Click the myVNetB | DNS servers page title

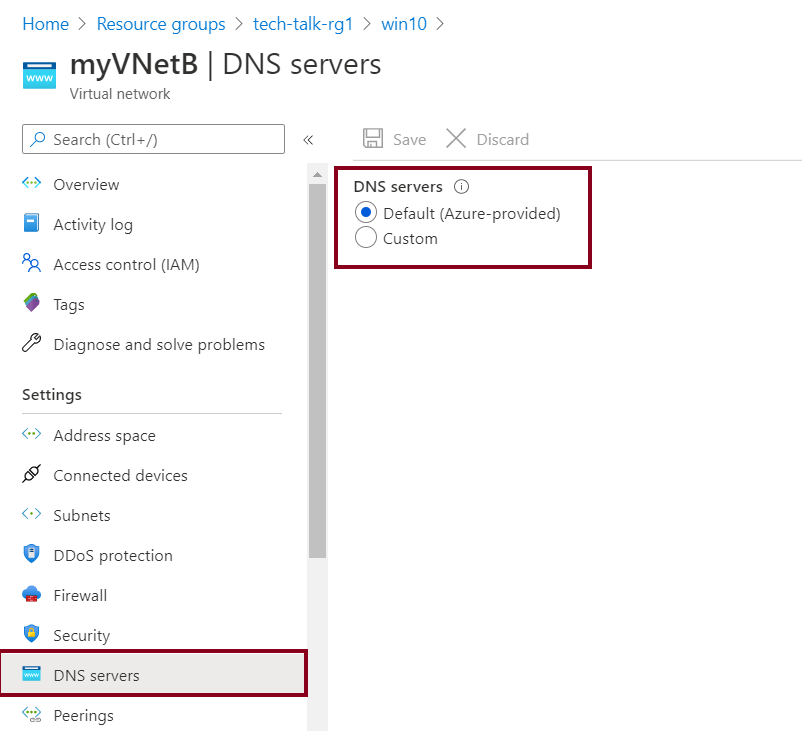[x=226, y=64]
